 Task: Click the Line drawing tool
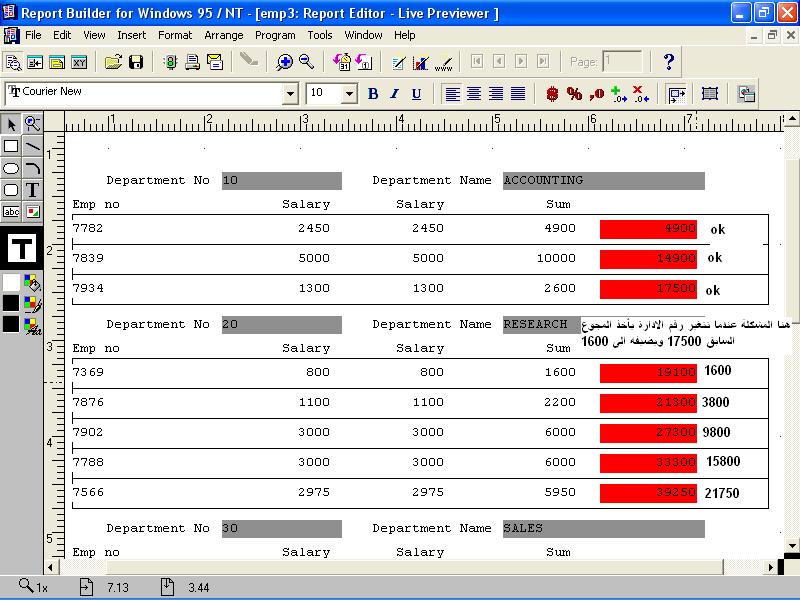pyautogui.click(x=32, y=146)
